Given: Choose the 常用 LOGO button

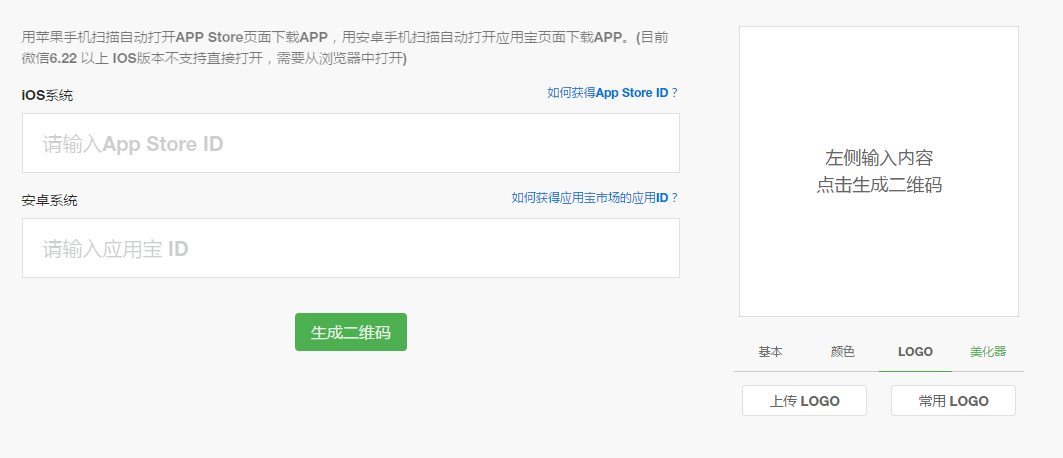Looking at the screenshot, I should (953, 401).
